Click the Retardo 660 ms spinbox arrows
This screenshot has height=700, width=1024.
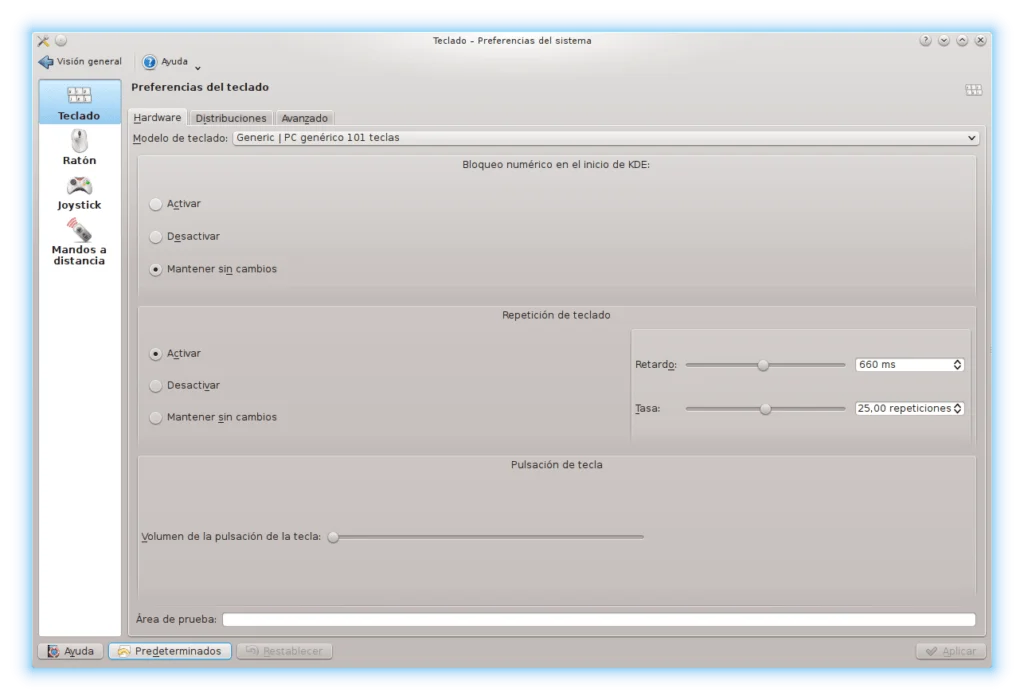click(957, 365)
